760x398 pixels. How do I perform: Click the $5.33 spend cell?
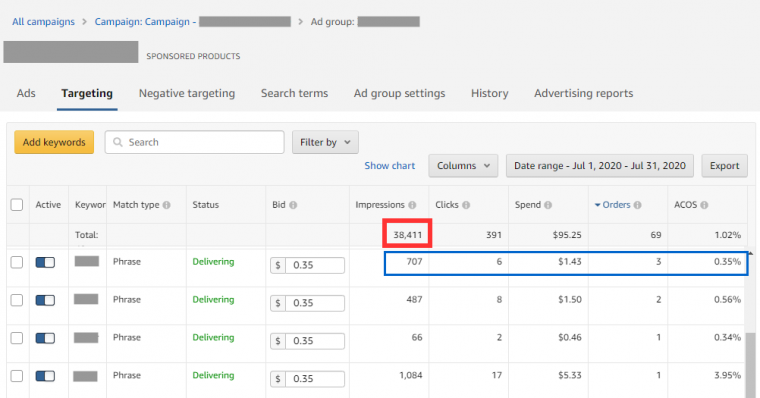[x=570, y=375]
